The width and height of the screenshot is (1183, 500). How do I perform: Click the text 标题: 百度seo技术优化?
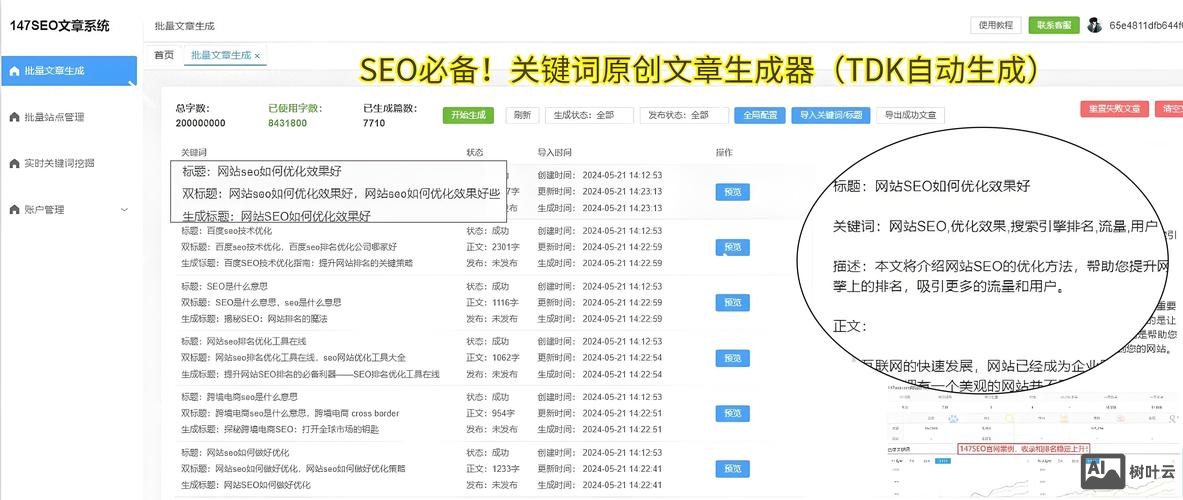click(x=226, y=231)
